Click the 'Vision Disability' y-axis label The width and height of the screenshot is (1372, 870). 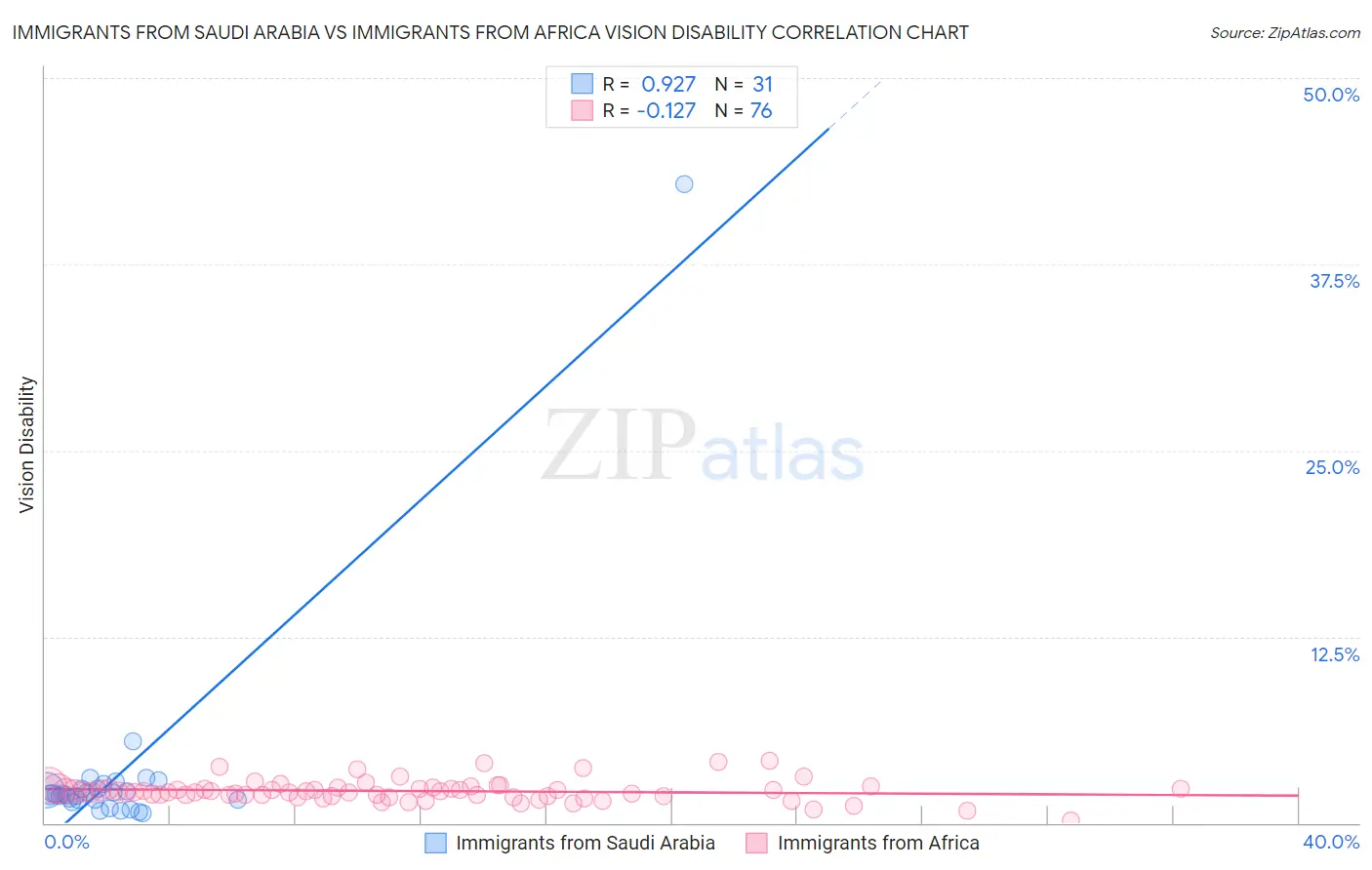click(27, 444)
